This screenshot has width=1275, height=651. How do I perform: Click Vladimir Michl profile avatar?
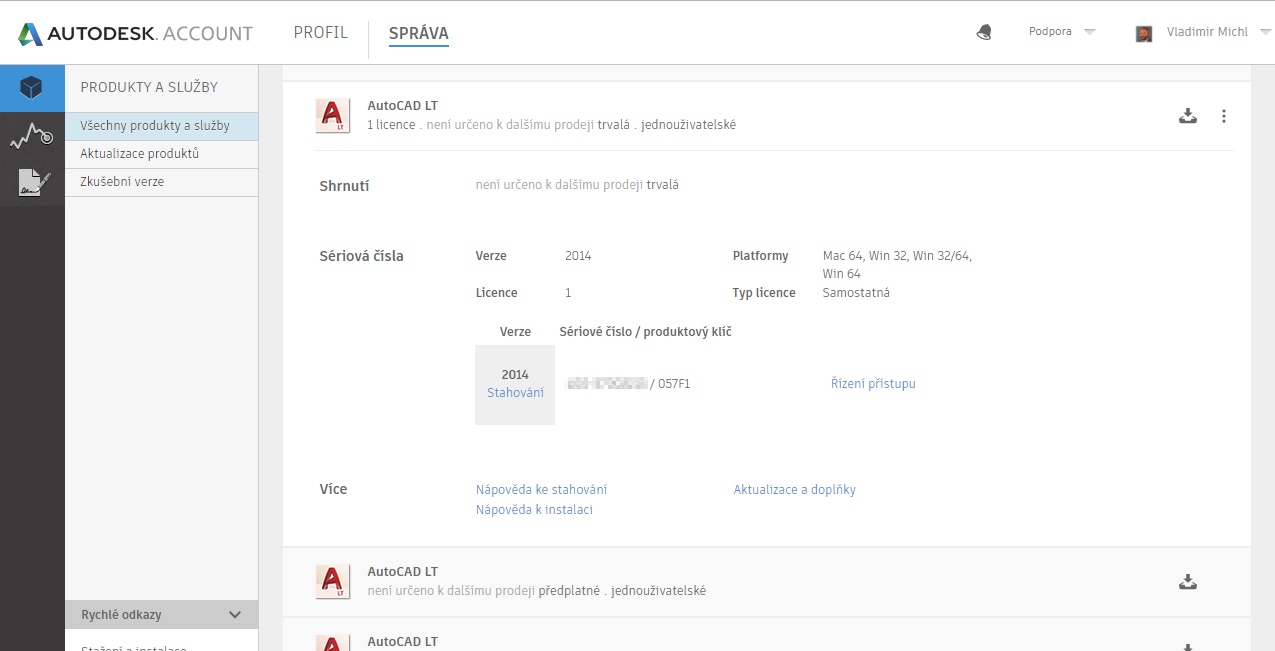tap(1144, 33)
